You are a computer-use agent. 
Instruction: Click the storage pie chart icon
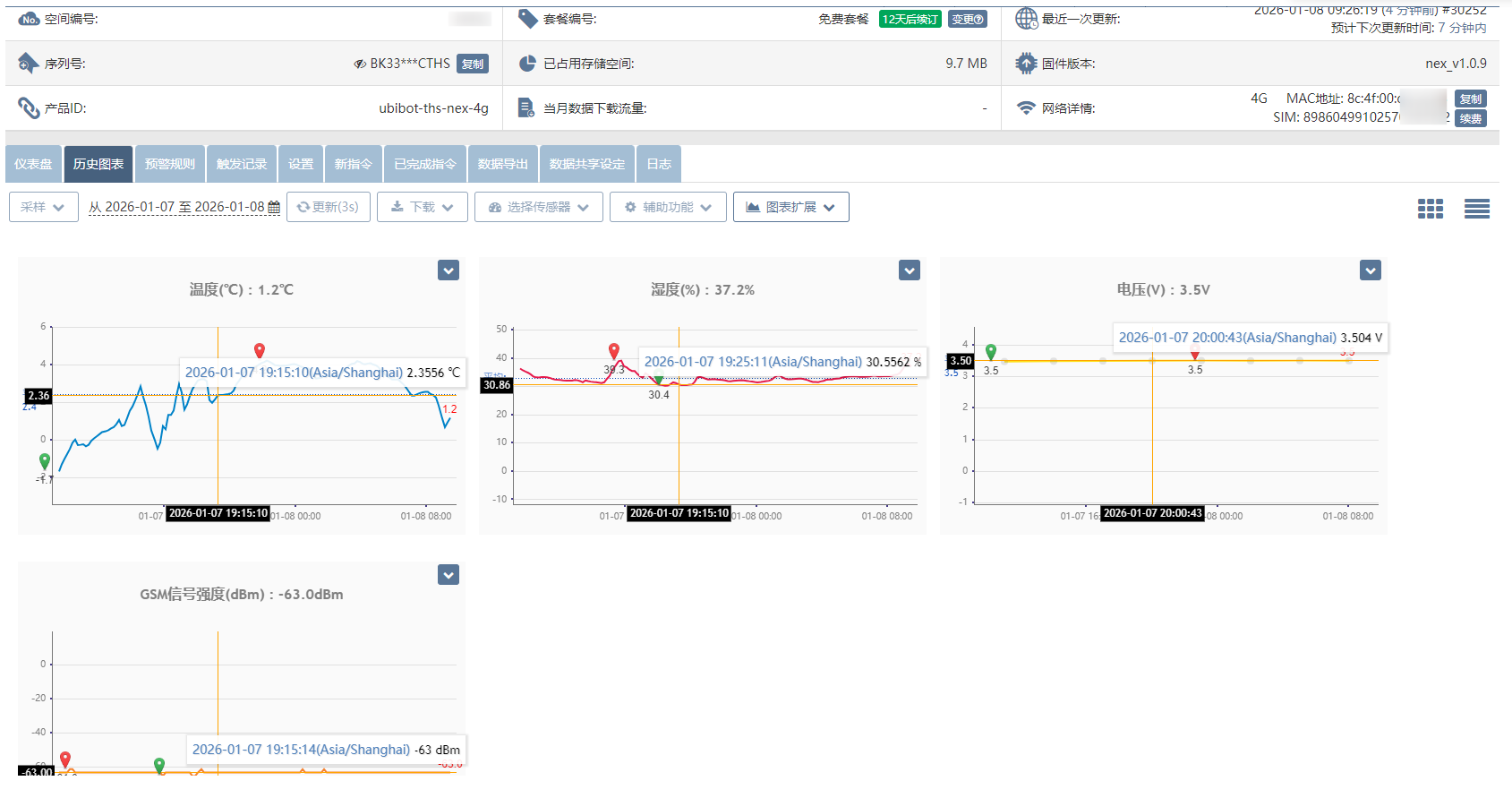pos(527,64)
